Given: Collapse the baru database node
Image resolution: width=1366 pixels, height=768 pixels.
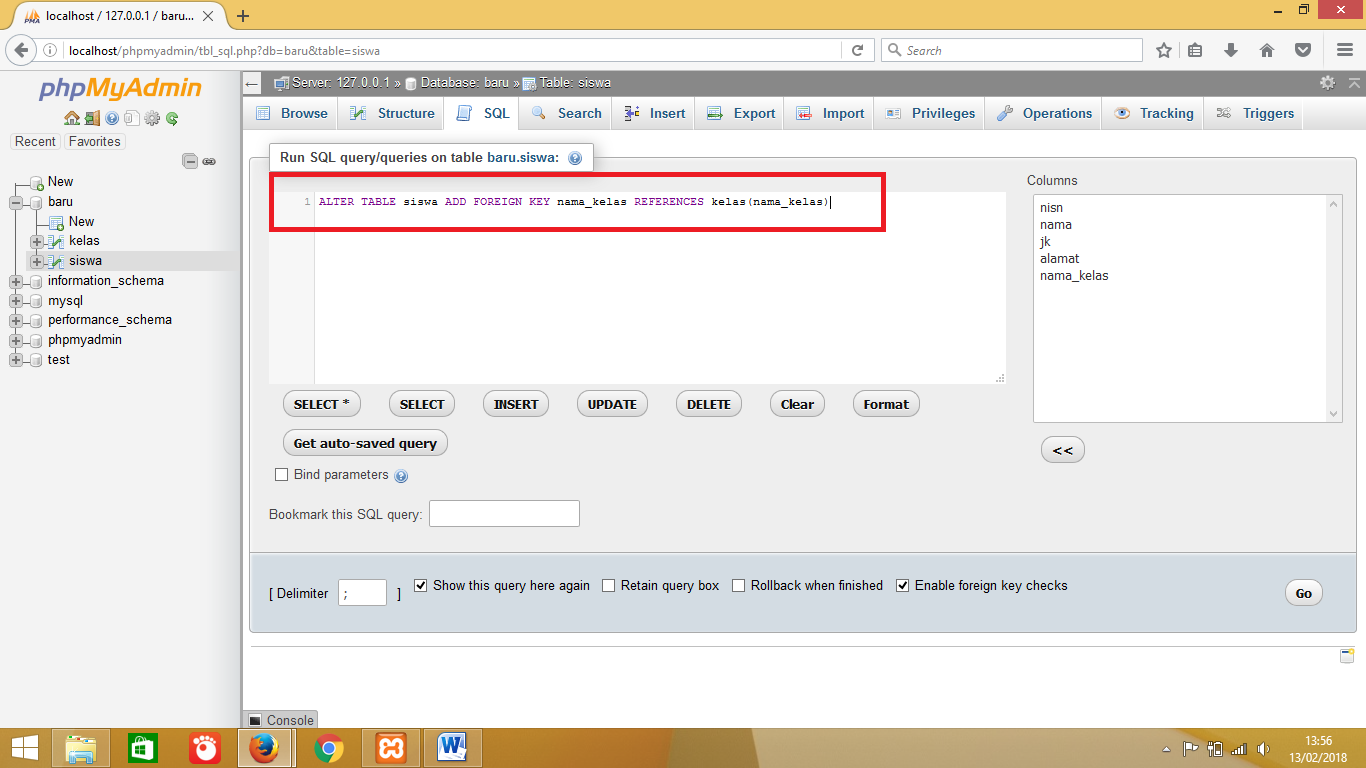Looking at the screenshot, I should click(x=14, y=201).
